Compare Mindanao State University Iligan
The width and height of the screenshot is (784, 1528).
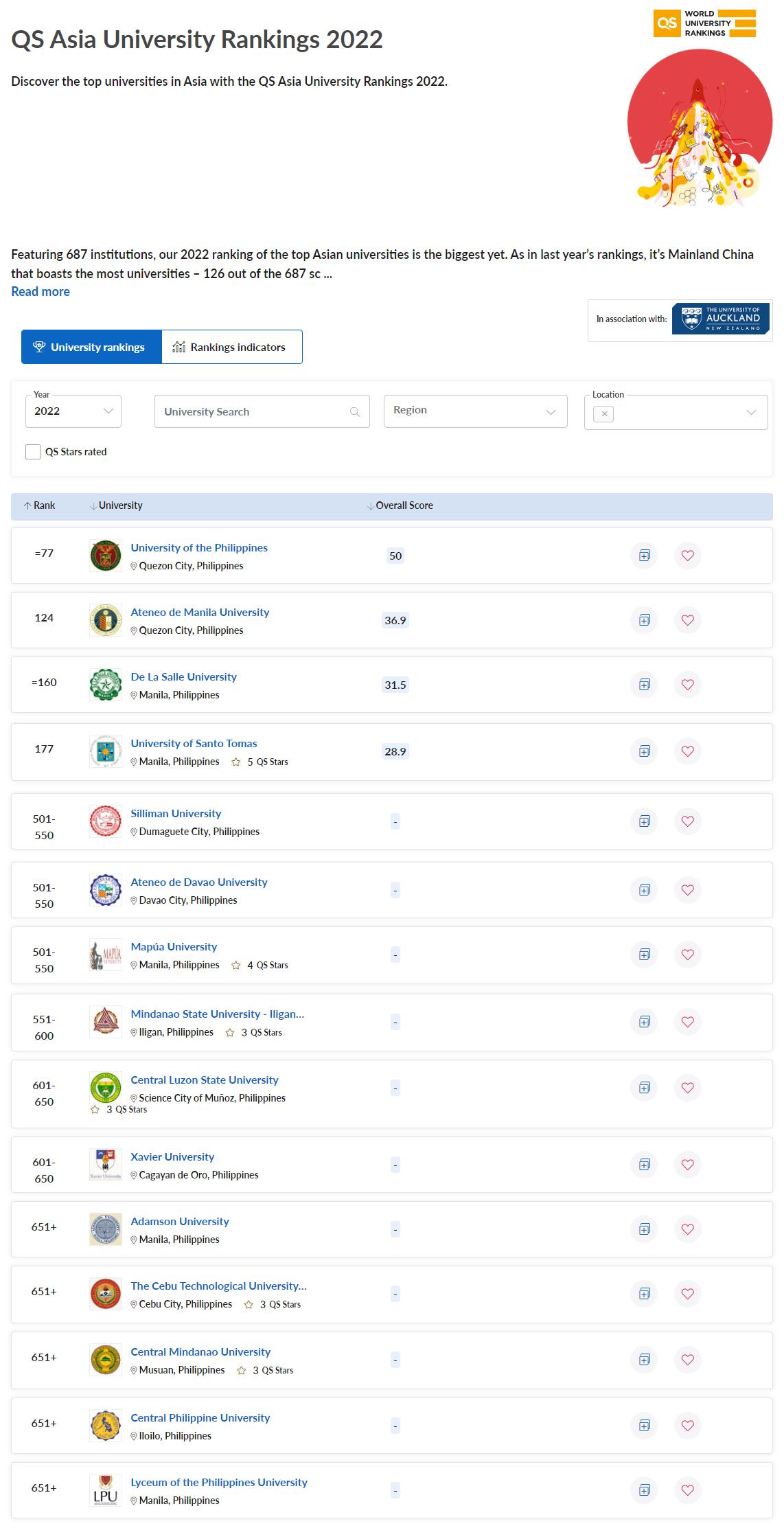point(644,1022)
